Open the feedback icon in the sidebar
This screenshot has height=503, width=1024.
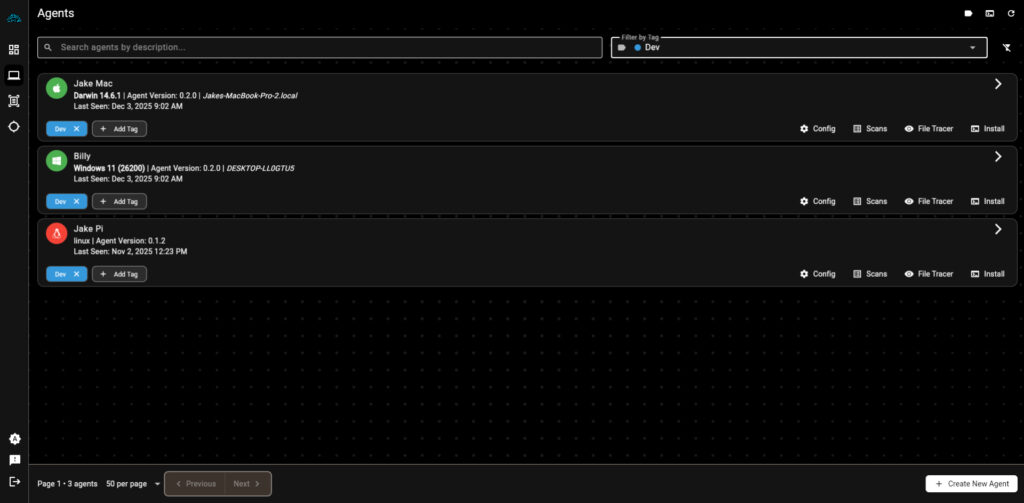(14, 460)
